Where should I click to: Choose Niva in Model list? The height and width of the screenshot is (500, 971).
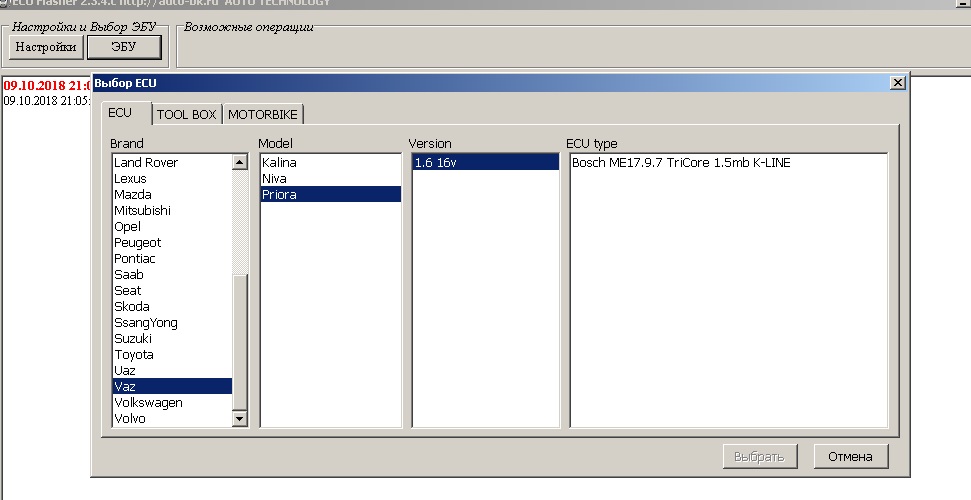click(x=331, y=178)
